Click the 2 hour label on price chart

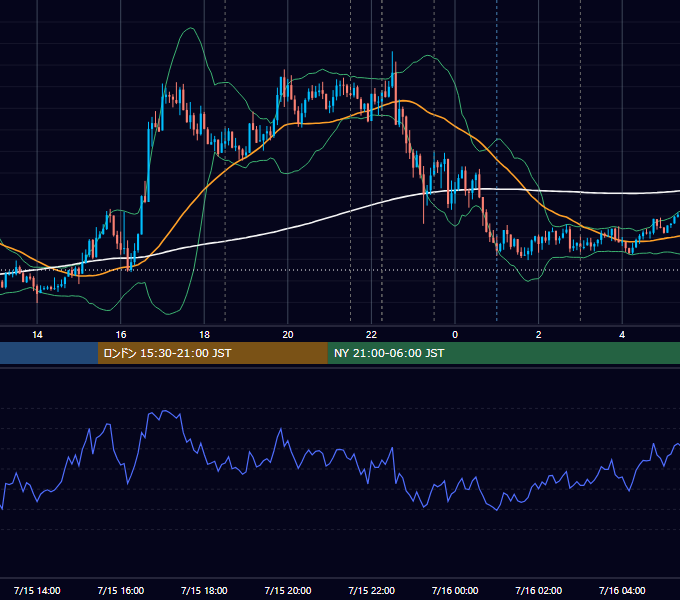[x=539, y=334]
